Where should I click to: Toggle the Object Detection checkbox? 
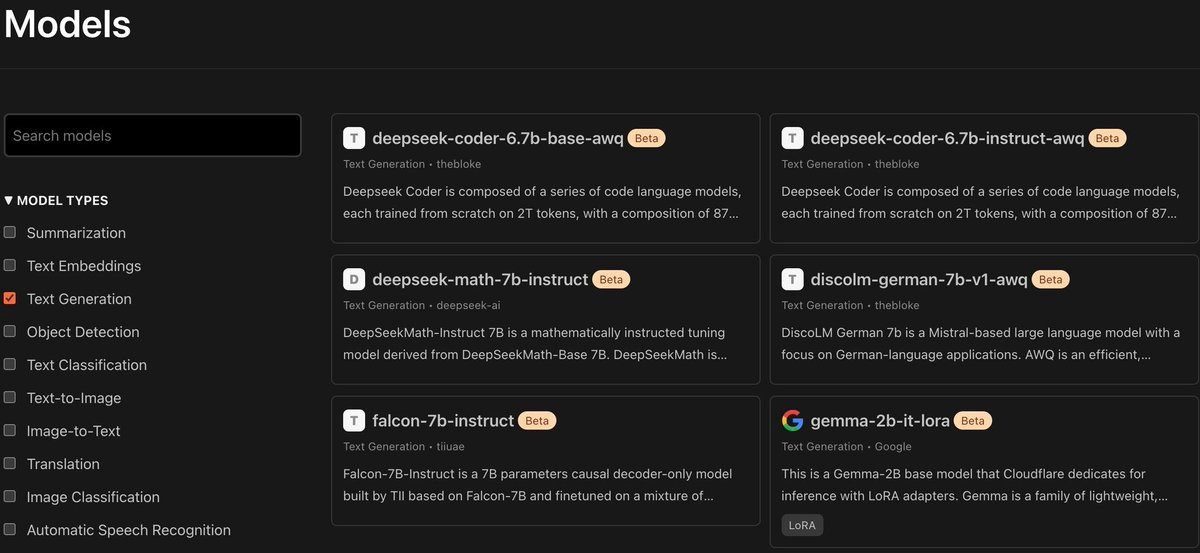(x=10, y=331)
